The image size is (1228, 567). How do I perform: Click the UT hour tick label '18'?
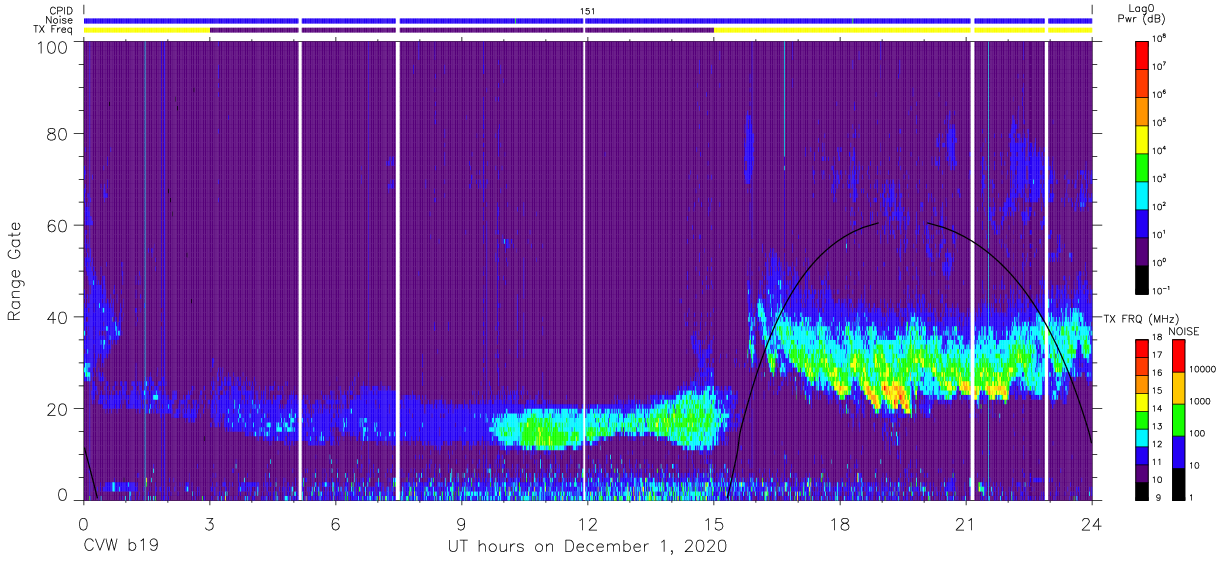(840, 522)
